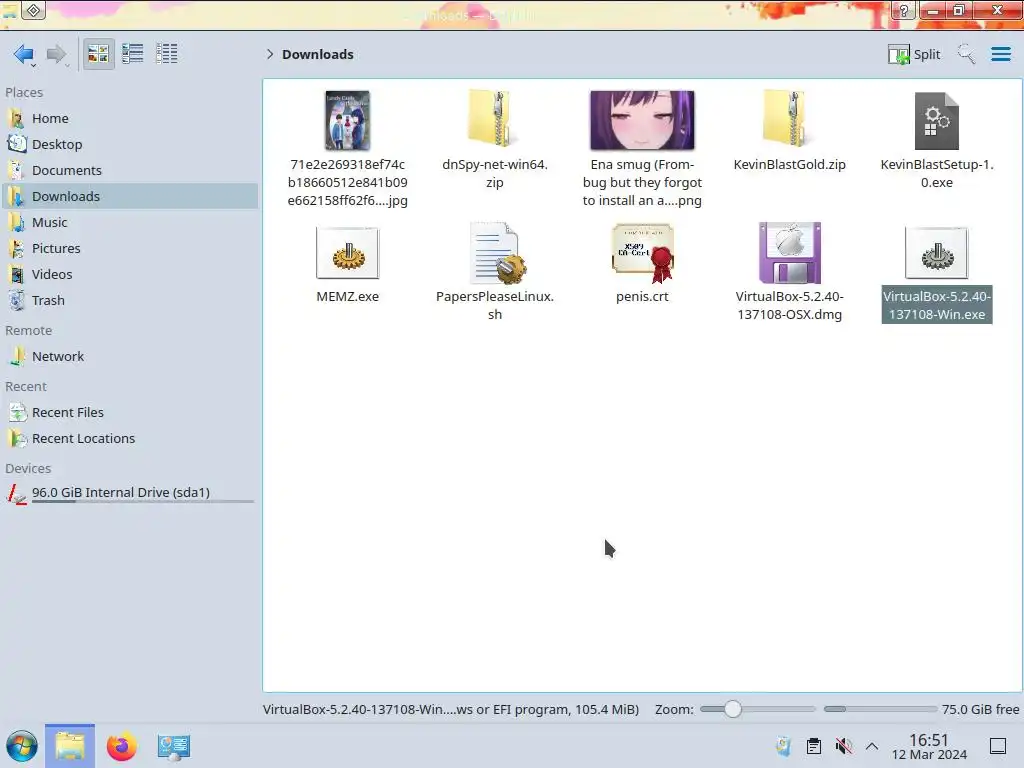Select dnSpy-net-win64.zip archive icon
The image size is (1024, 768).
(494, 119)
